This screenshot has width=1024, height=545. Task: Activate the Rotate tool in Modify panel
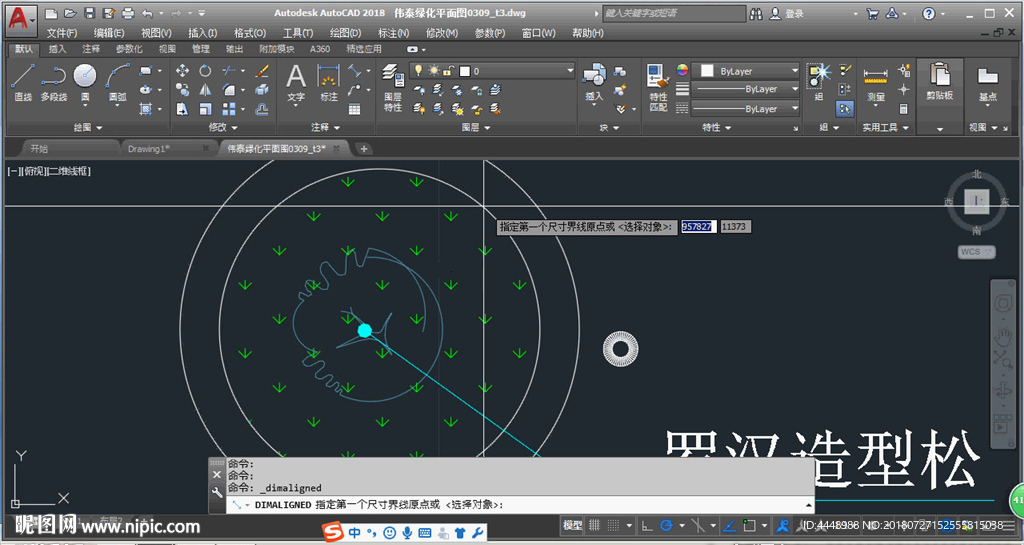click(x=205, y=70)
